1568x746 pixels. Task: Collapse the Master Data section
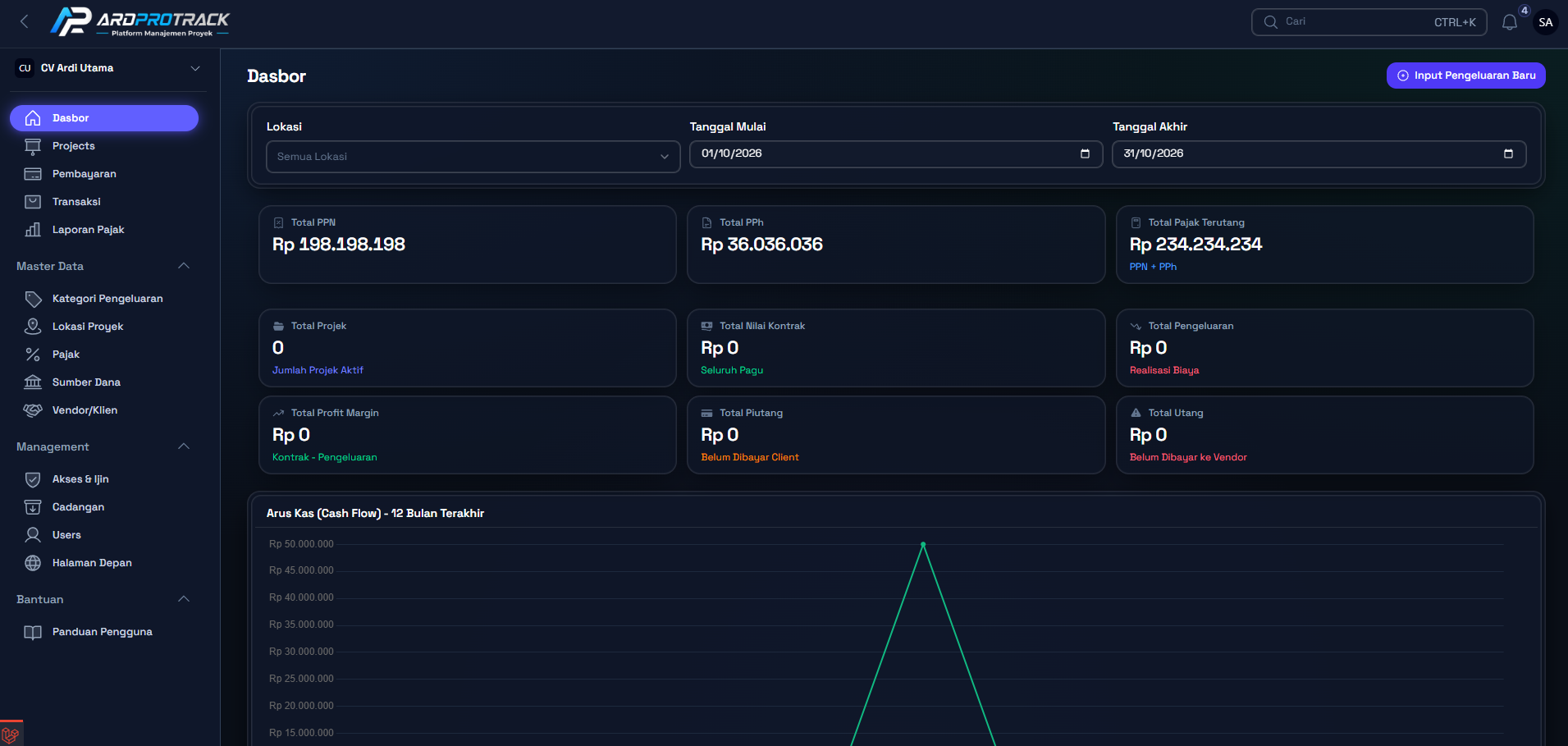click(x=184, y=266)
